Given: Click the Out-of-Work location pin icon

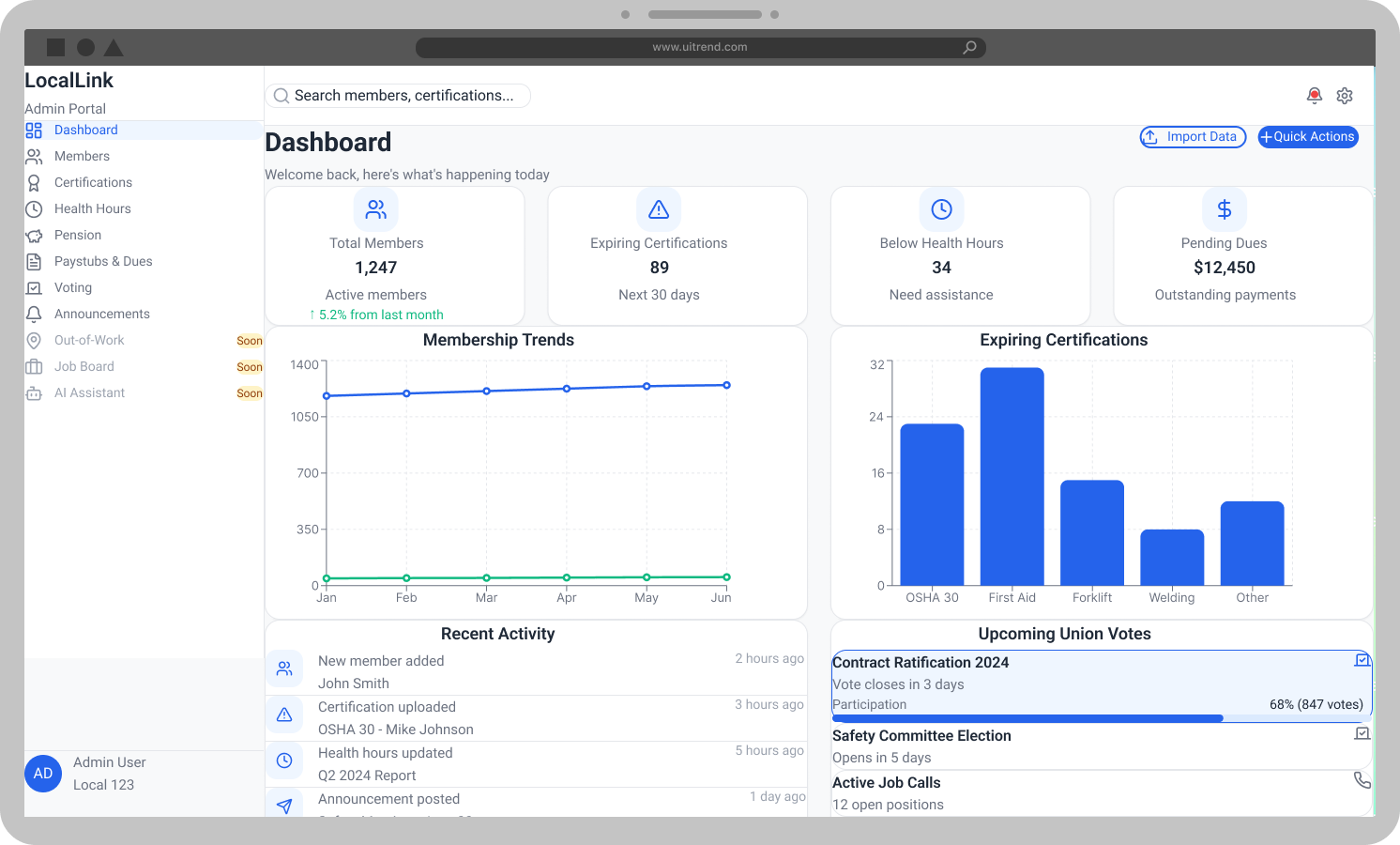Looking at the screenshot, I should coord(34,340).
